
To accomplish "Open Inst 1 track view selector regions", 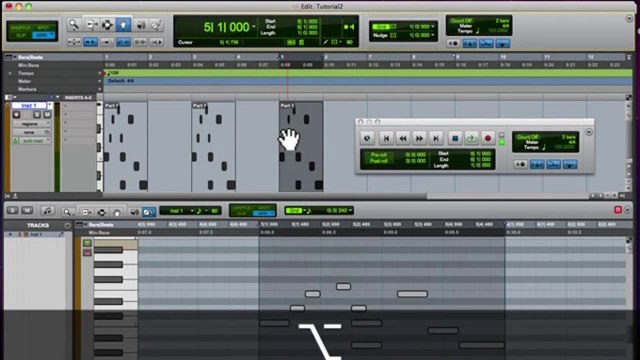I will coord(31,124).
